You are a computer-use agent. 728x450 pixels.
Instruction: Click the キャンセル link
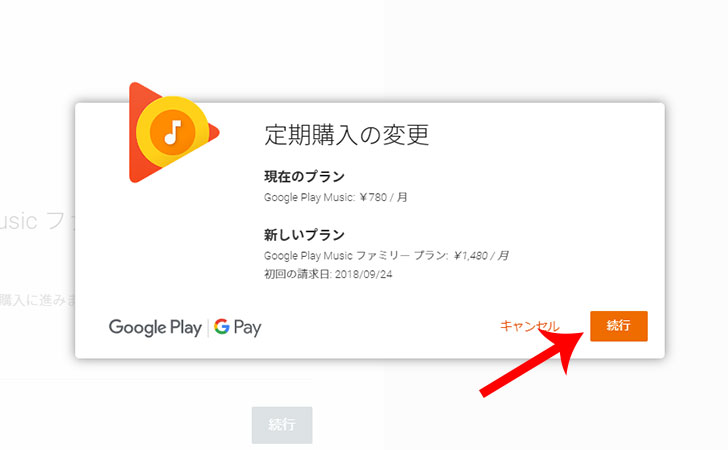[x=529, y=326]
